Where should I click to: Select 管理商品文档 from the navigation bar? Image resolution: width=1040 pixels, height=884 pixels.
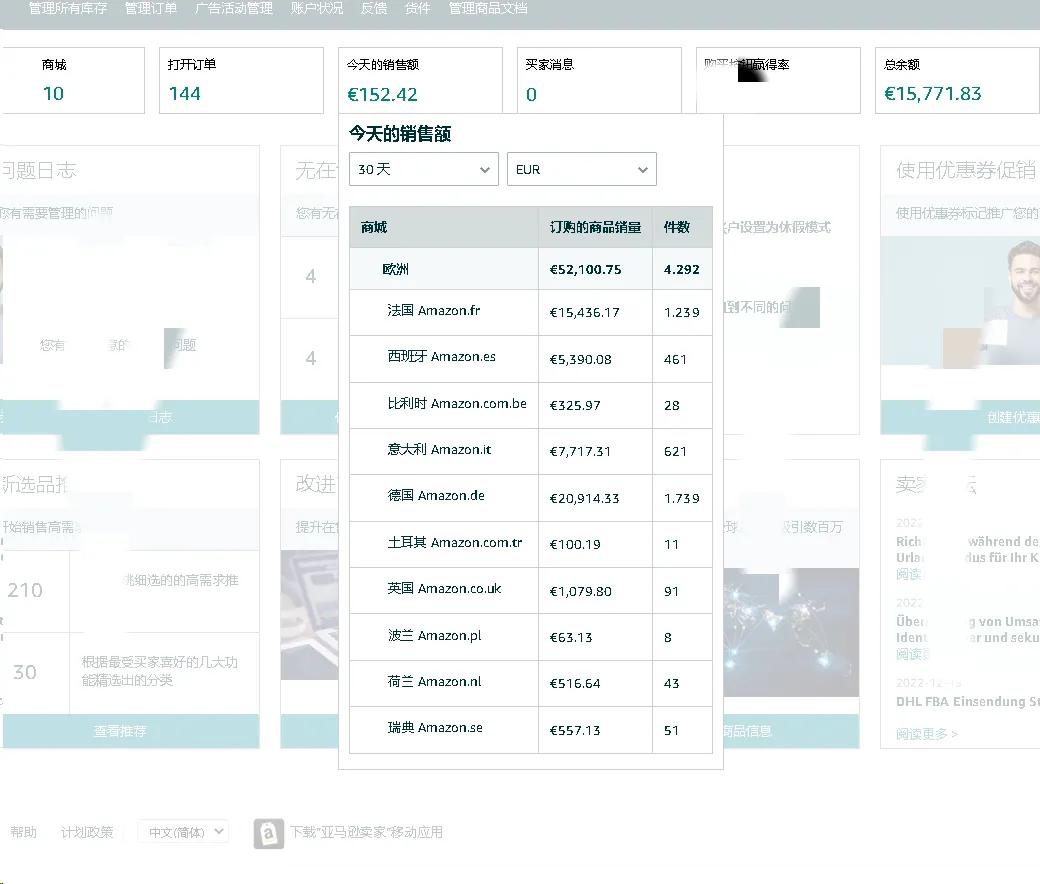click(x=487, y=10)
